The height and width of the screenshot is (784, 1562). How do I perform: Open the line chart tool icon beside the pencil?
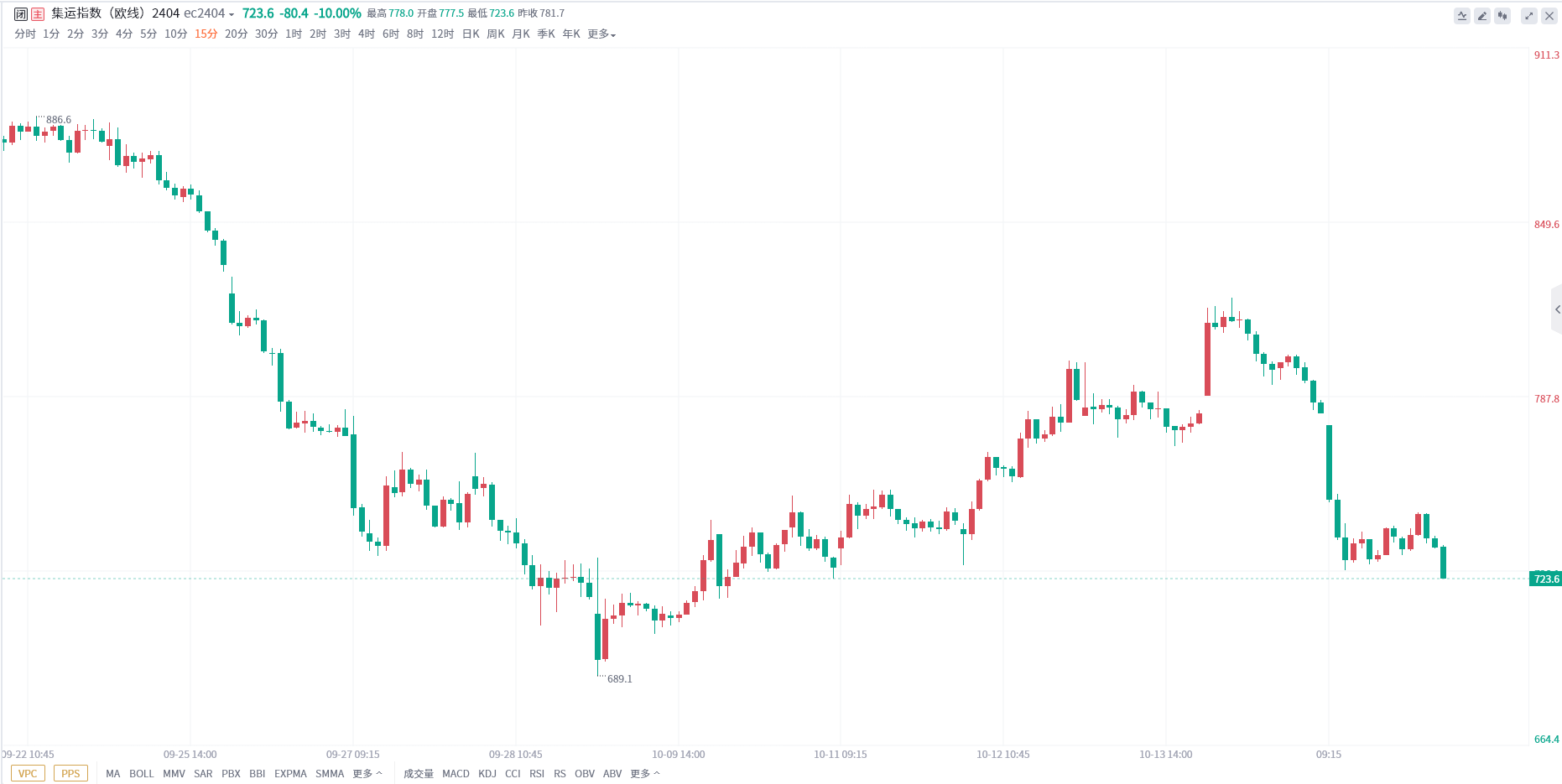[1462, 15]
